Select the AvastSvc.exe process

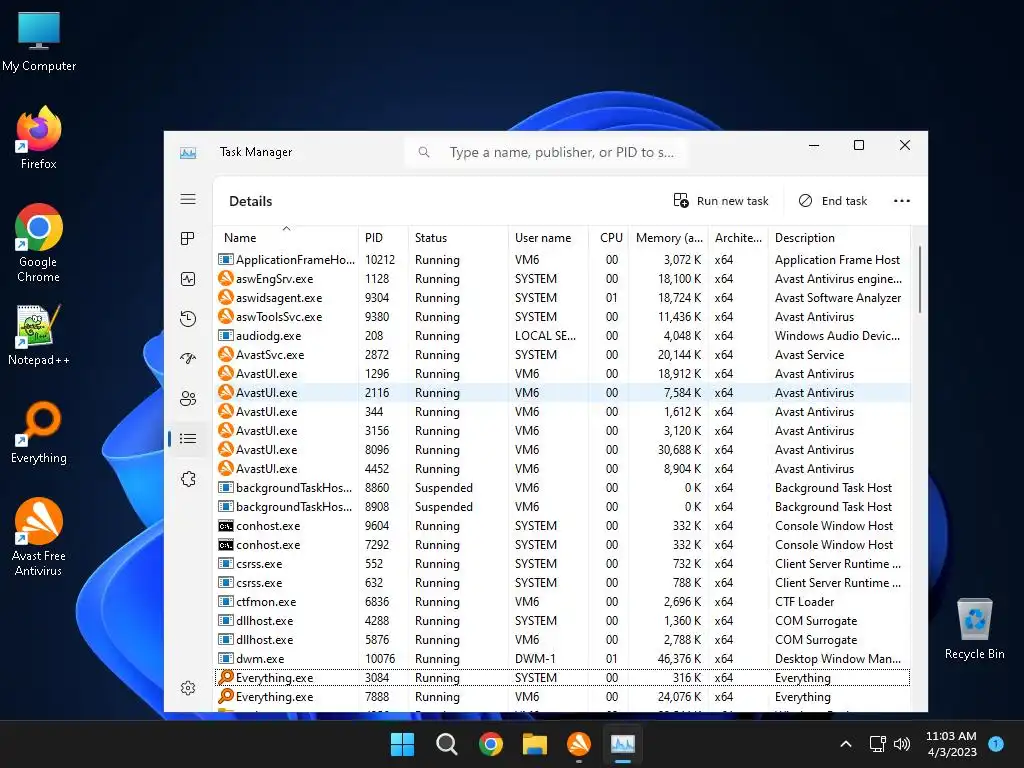(x=562, y=355)
